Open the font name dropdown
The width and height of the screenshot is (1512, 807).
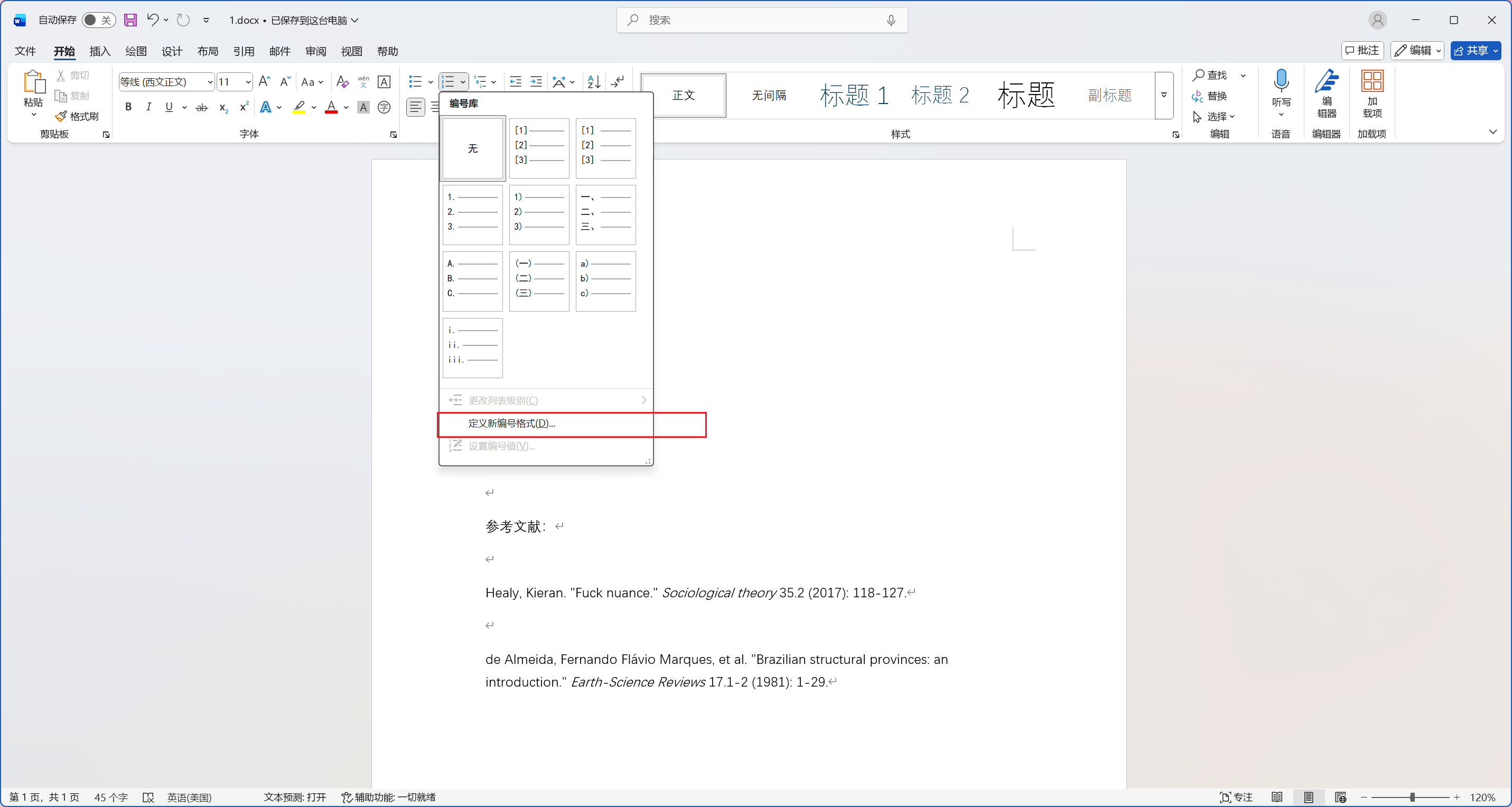[210, 81]
